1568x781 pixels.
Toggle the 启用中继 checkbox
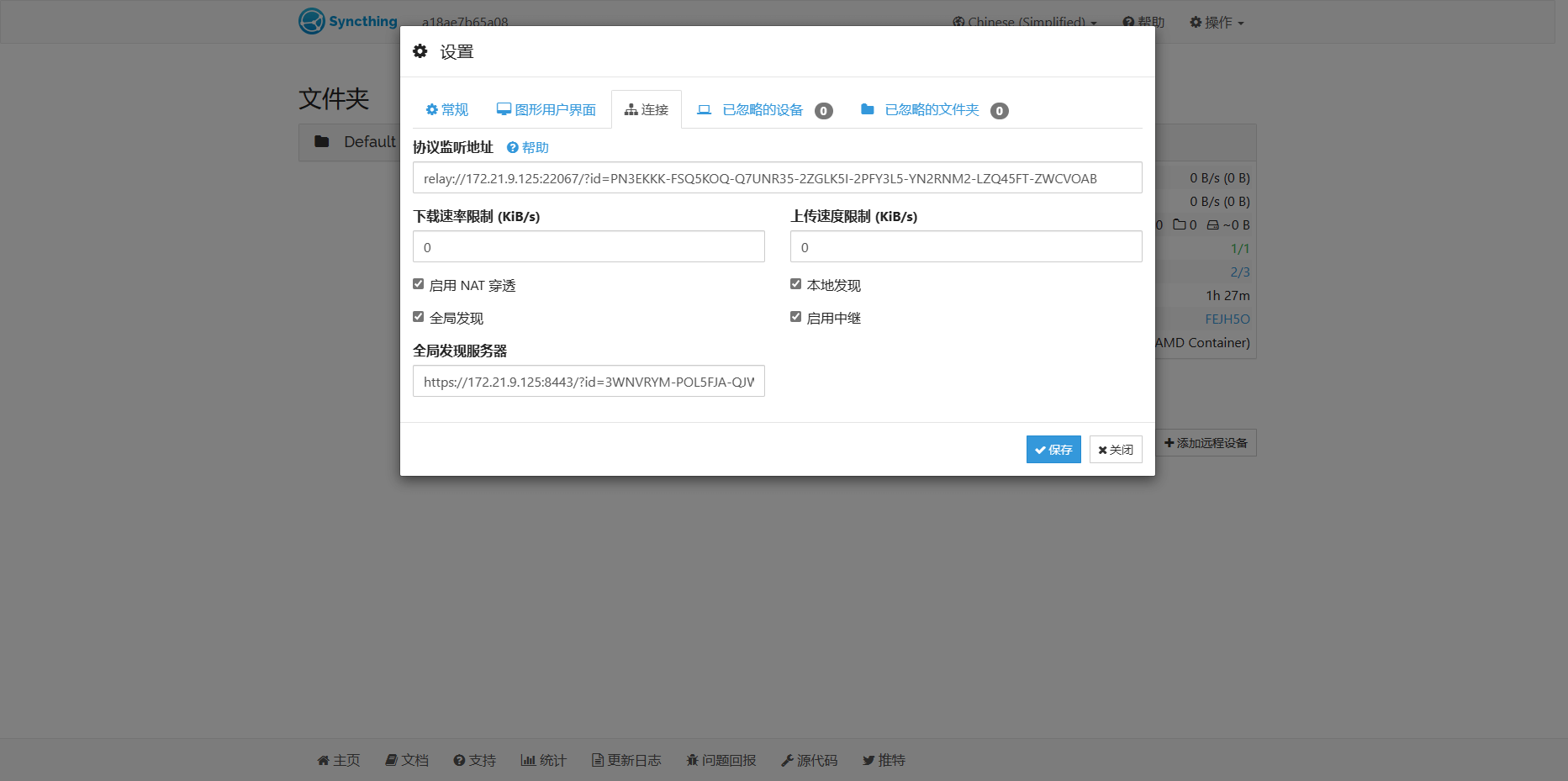796,317
